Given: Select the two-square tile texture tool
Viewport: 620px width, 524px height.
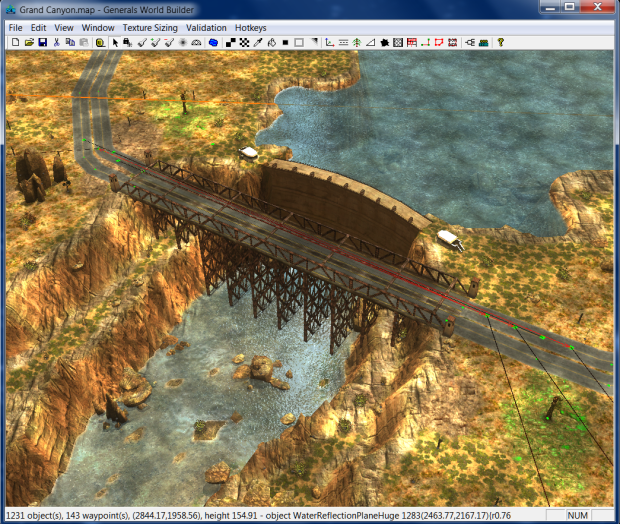Looking at the screenshot, I should (x=231, y=42).
